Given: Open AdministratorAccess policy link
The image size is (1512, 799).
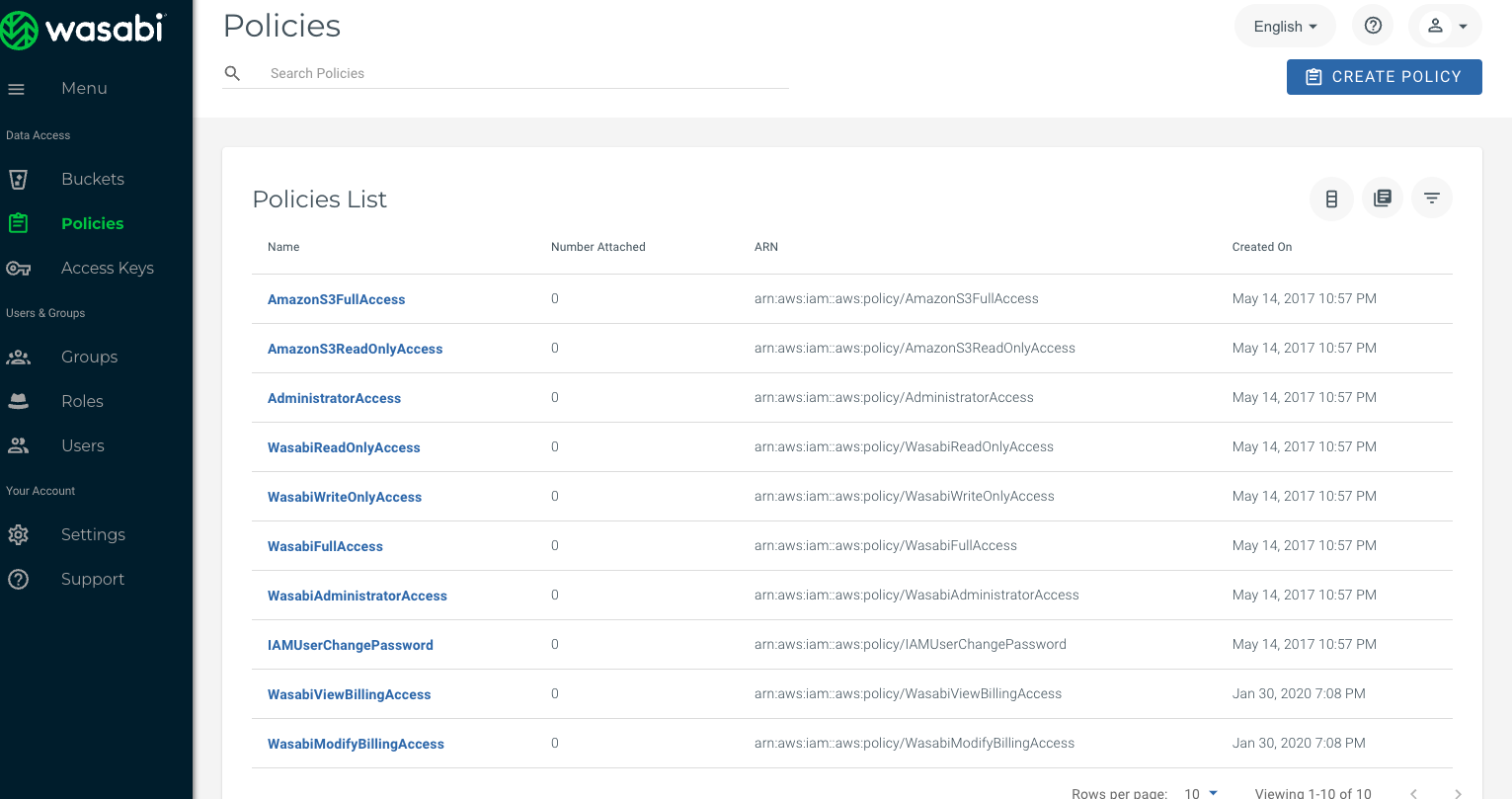Looking at the screenshot, I should (335, 398).
